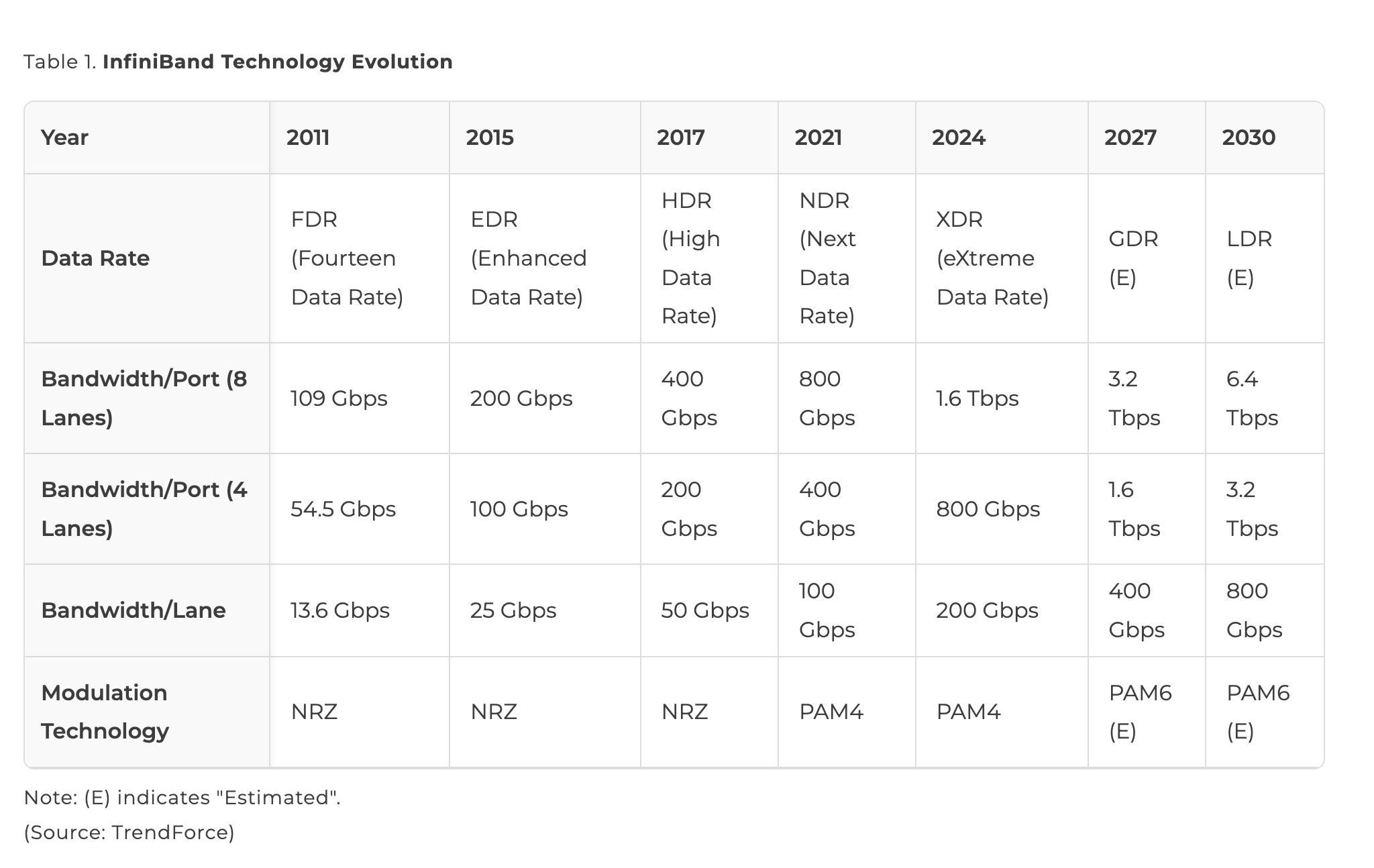Select the 'FDR (Fourteen Data Rate)' cell
Image resolution: width=1374 pixels, height=868 pixels.
tap(347, 258)
